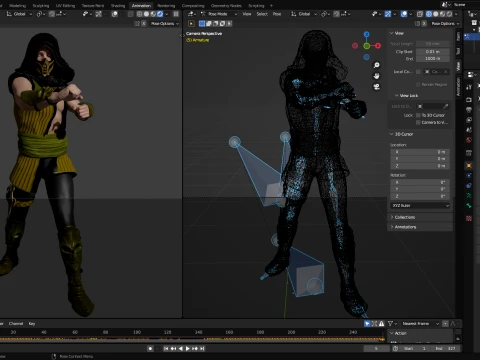Click the zoom view magnifier icon
Viewport: 480px width, 360px height.
pos(376,65)
